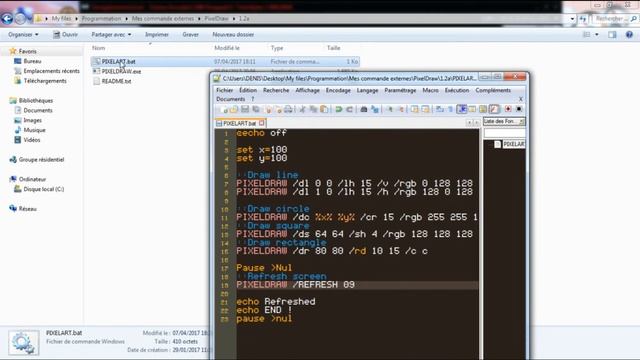Open the Organiser dropdown in Explorer
Viewport: 640px width, 360px height.
[23, 35]
